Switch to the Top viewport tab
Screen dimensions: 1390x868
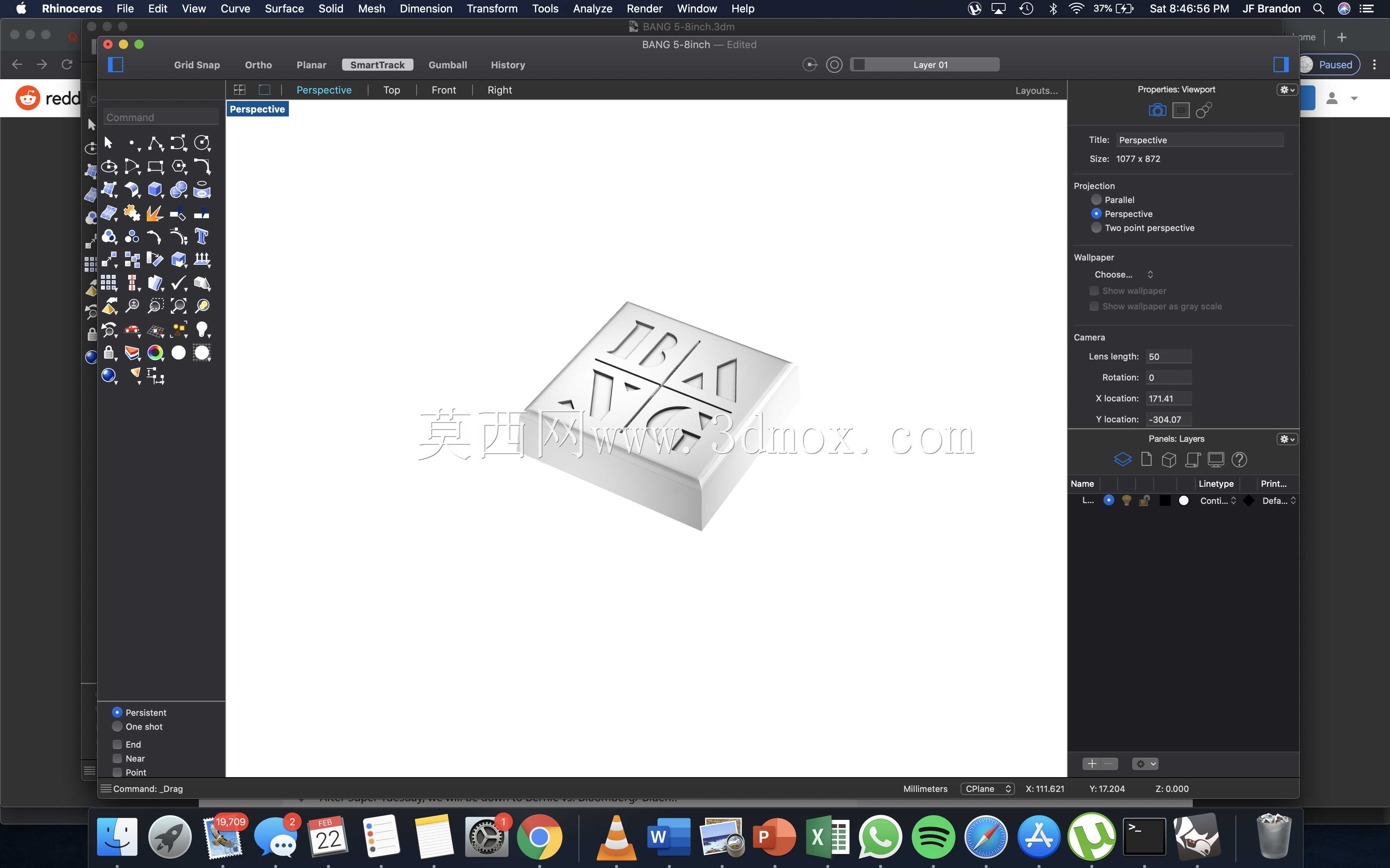(x=391, y=90)
